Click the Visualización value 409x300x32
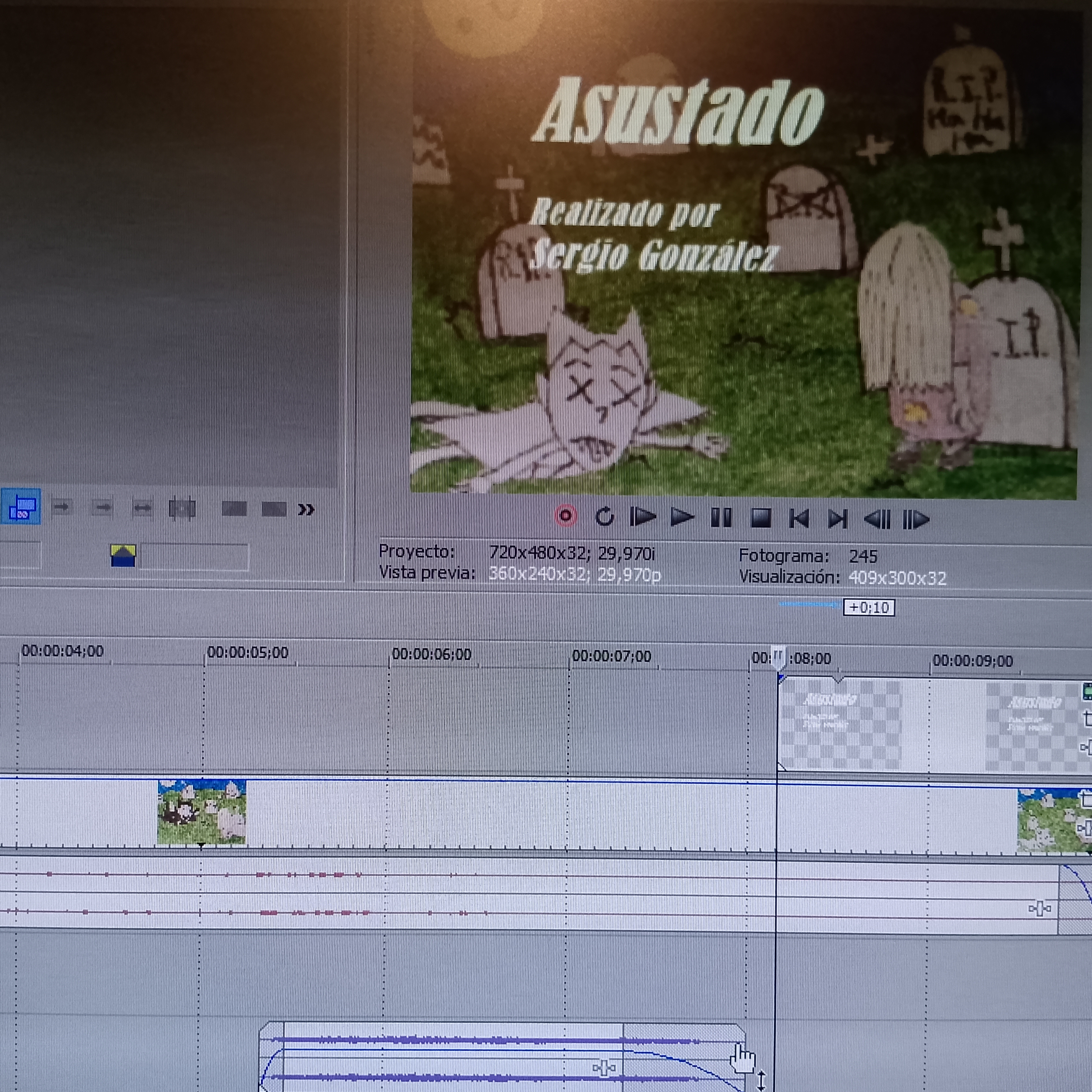 coord(897,578)
